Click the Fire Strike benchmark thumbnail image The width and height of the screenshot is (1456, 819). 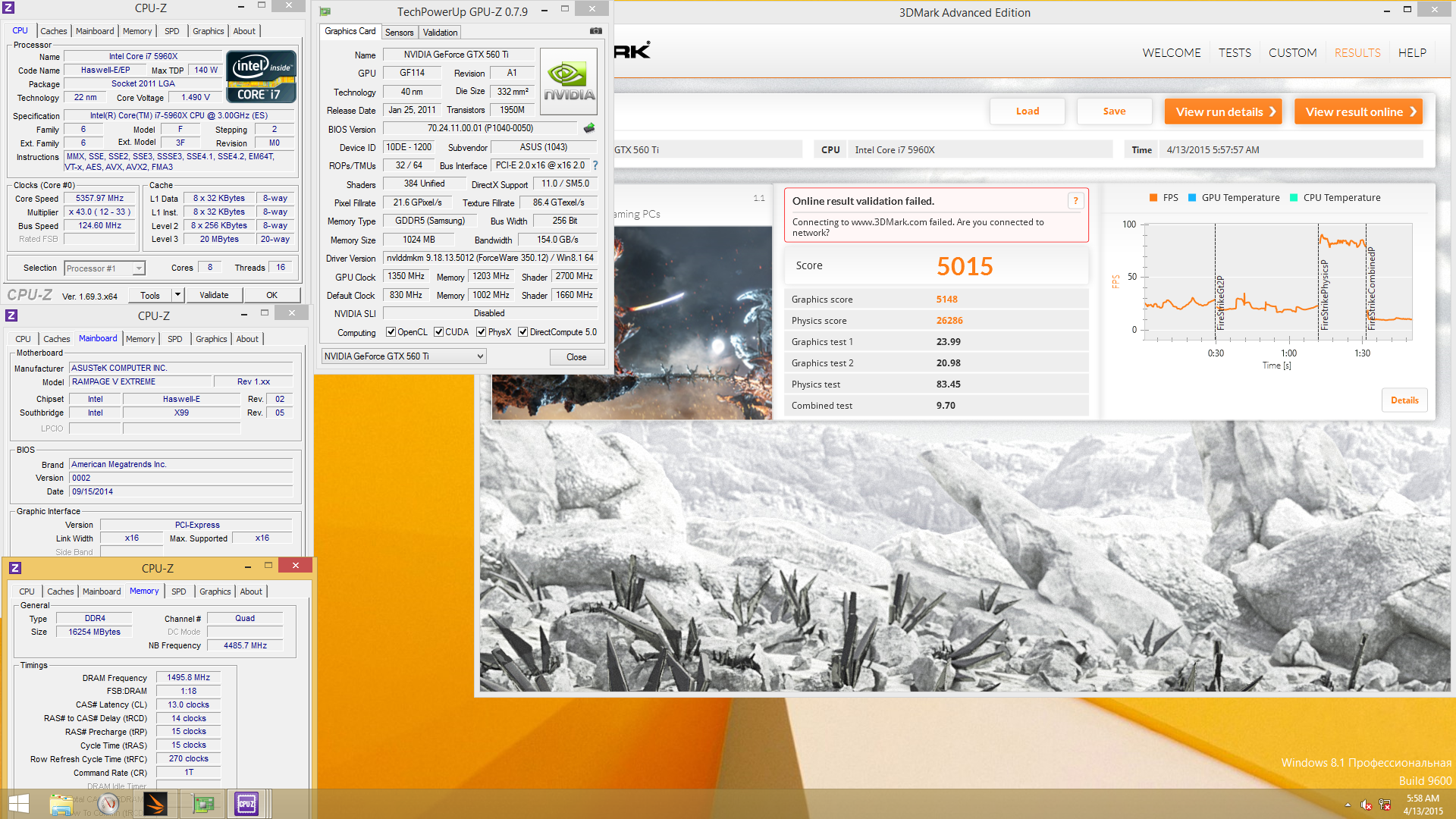tap(632, 323)
